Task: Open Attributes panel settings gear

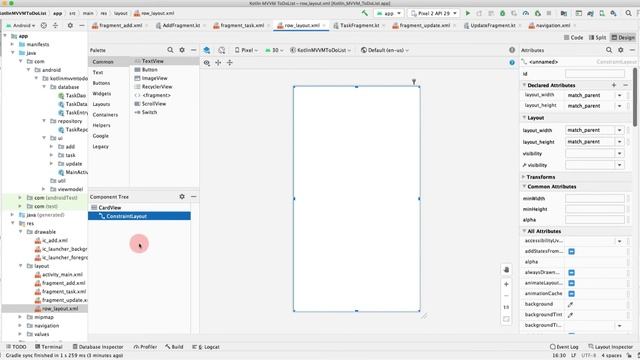Action: point(621,50)
